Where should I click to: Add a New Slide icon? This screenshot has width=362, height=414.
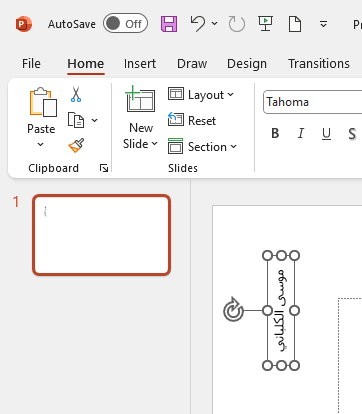click(140, 99)
